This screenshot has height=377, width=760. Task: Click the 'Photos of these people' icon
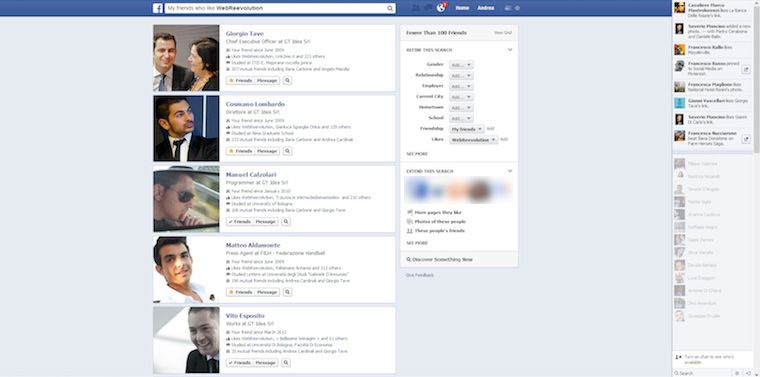tap(410, 221)
